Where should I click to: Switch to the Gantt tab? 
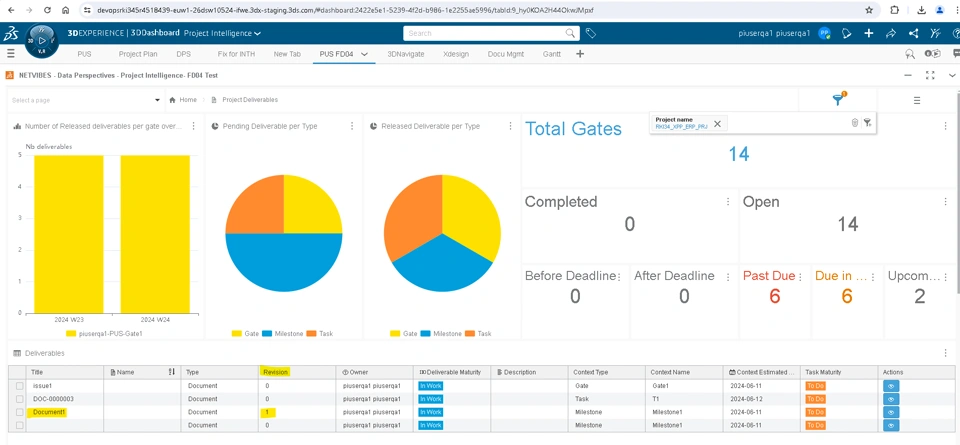[x=552, y=54]
